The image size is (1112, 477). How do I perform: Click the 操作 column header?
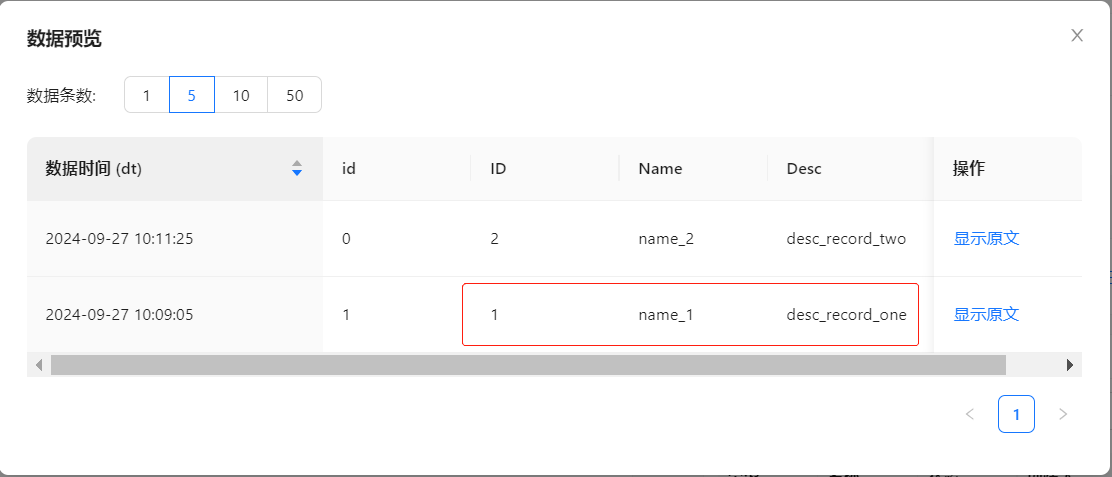pos(969,169)
